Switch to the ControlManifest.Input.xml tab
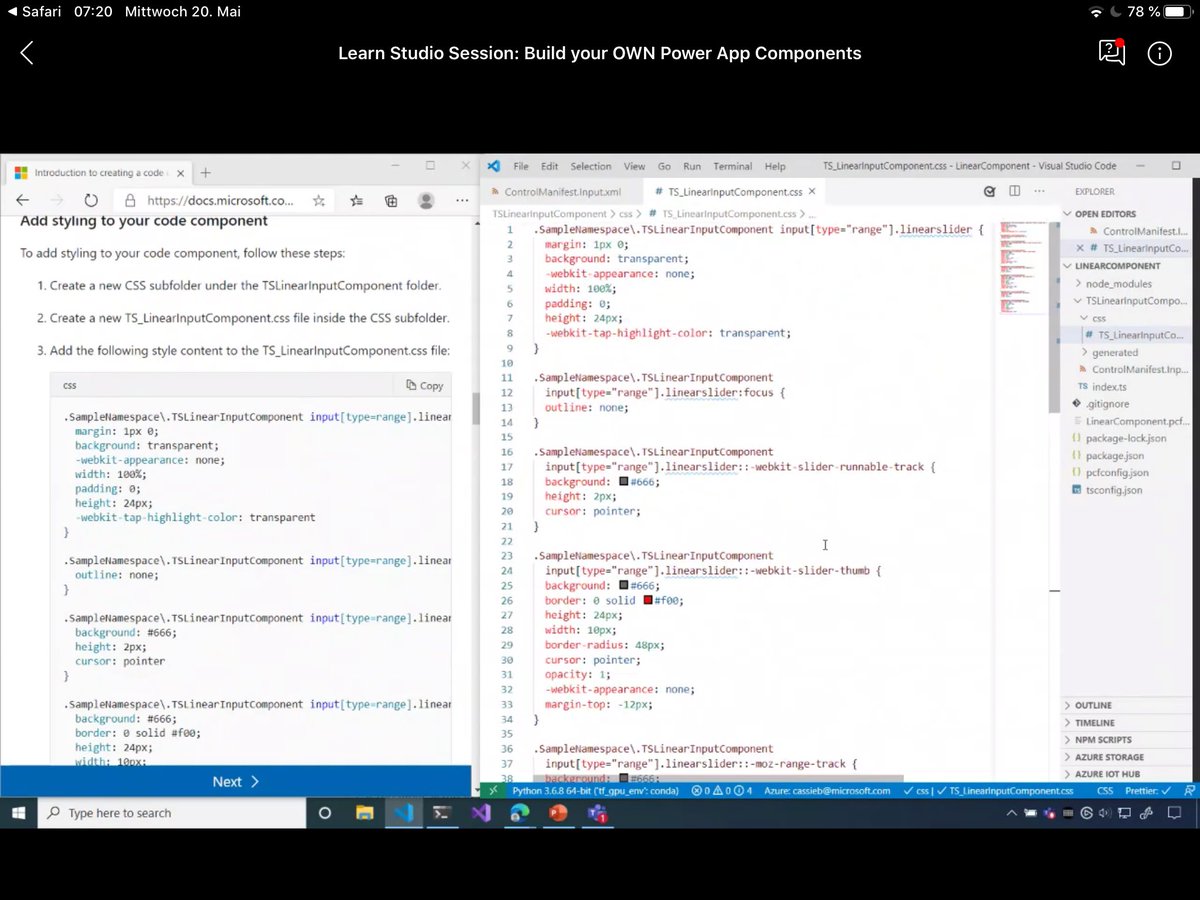 pos(563,191)
